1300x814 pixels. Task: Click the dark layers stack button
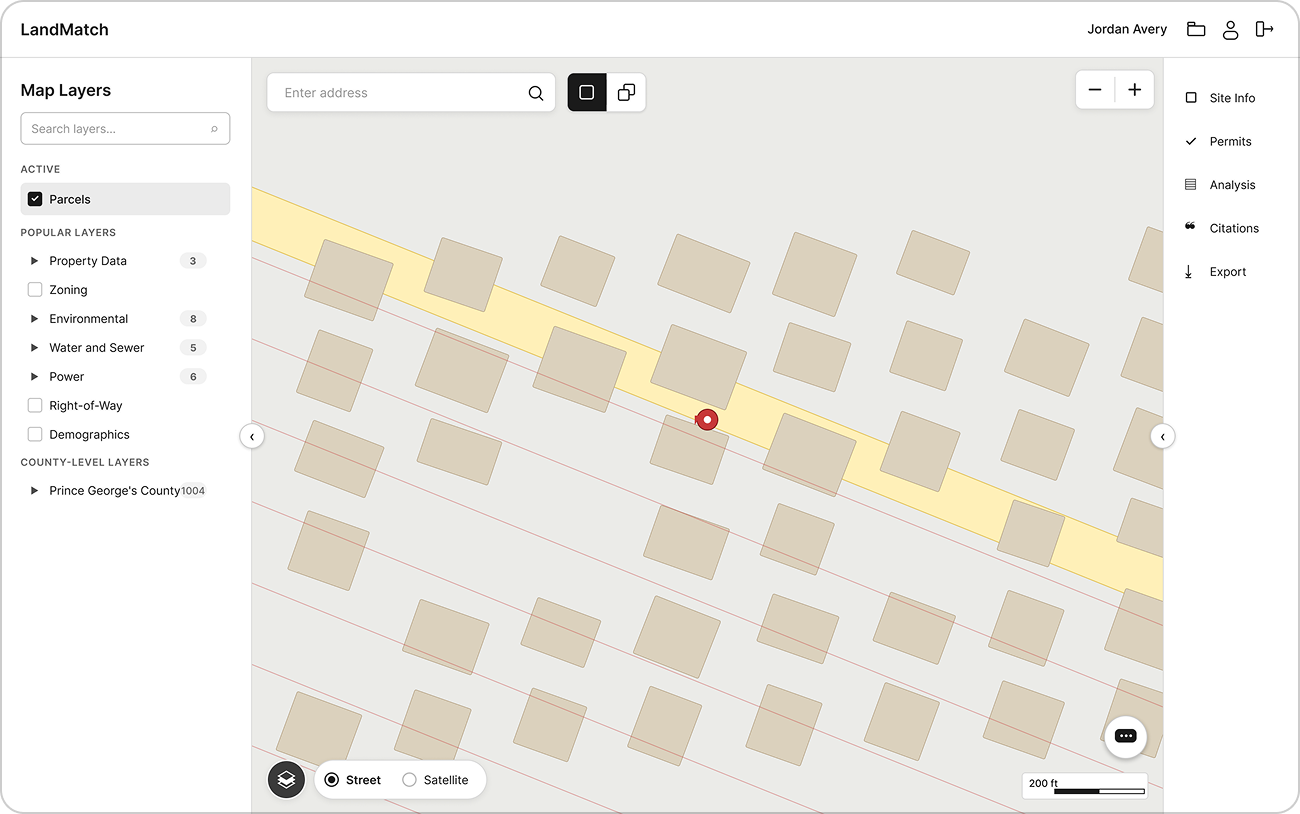coord(286,779)
